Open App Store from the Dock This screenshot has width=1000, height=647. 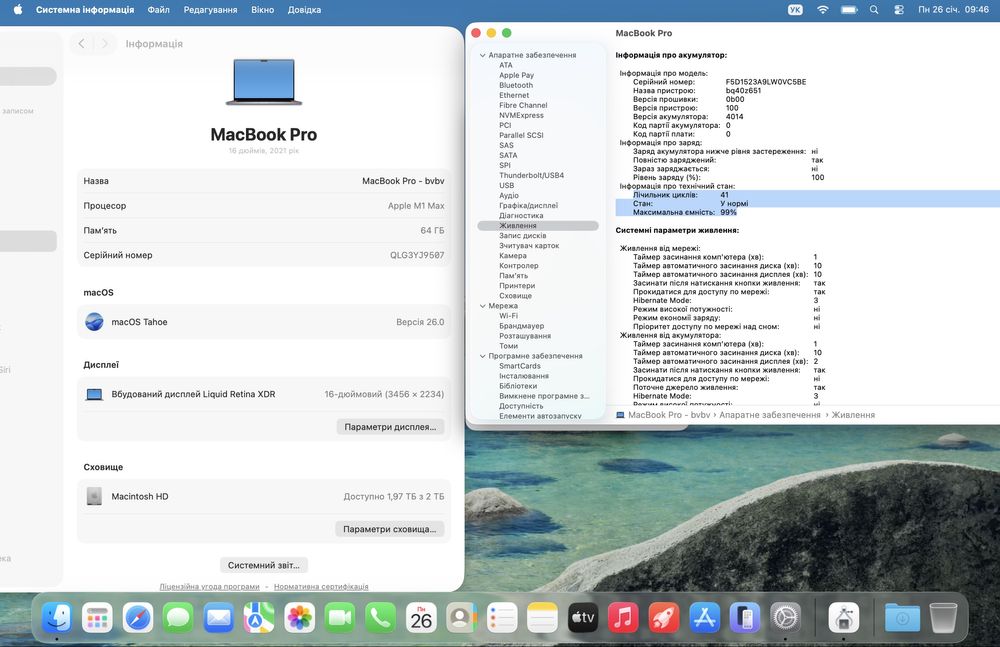click(x=704, y=618)
